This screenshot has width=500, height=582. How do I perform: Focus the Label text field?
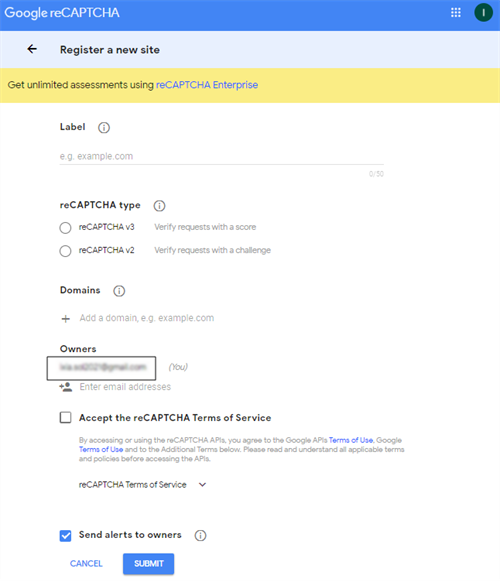click(x=222, y=156)
